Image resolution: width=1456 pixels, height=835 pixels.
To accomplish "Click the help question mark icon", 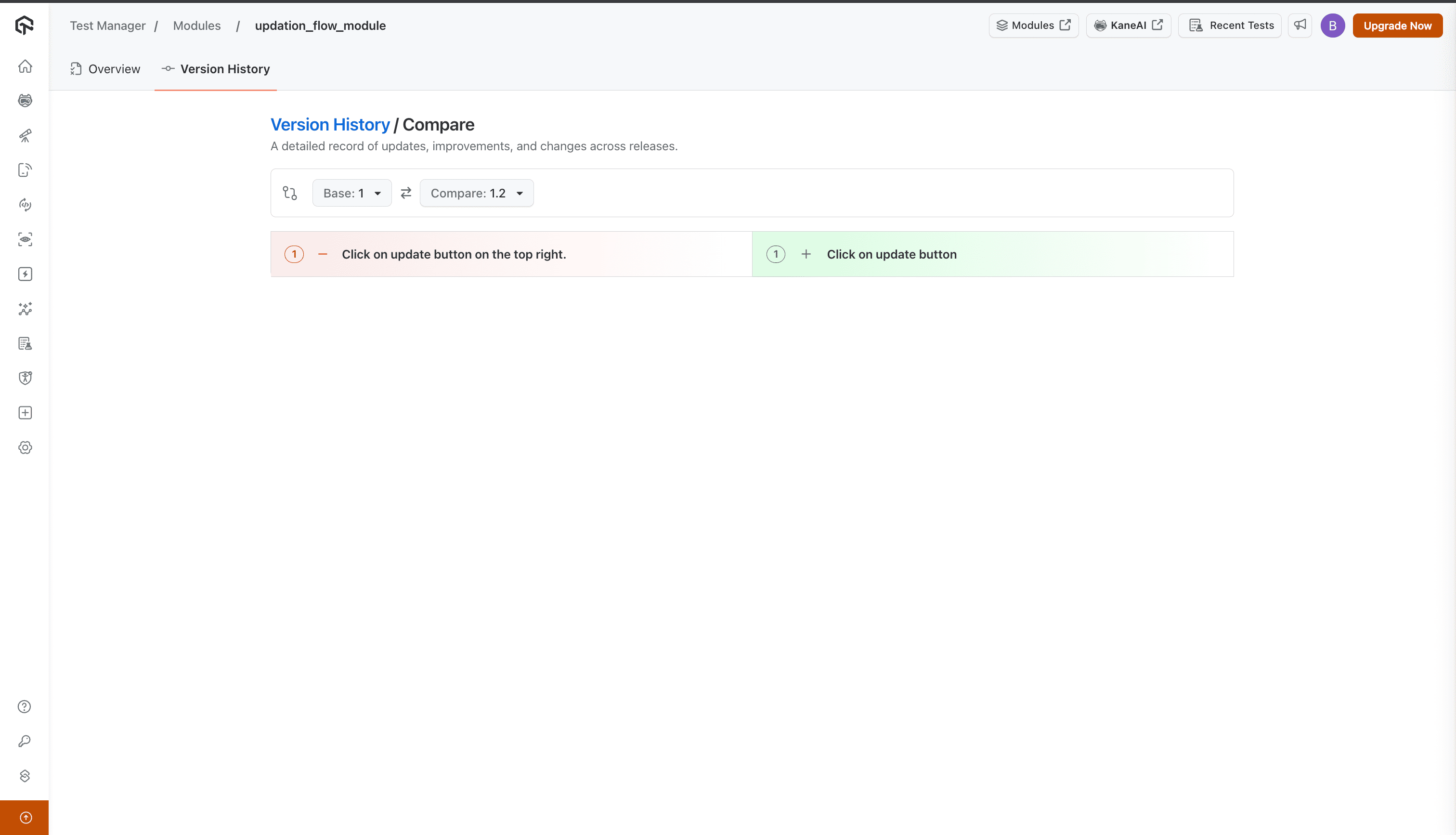I will point(25,706).
